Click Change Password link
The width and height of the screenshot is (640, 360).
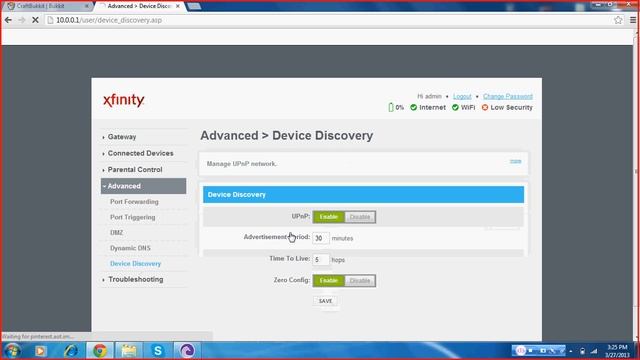click(x=508, y=96)
